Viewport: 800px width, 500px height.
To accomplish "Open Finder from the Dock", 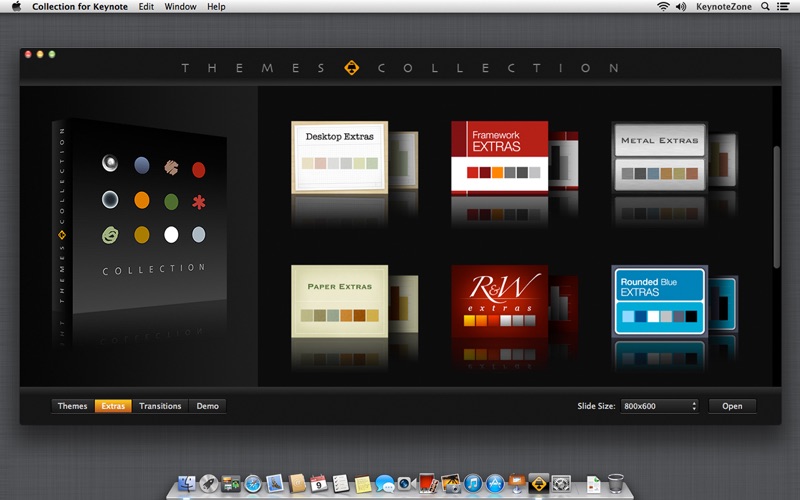I will 186,483.
